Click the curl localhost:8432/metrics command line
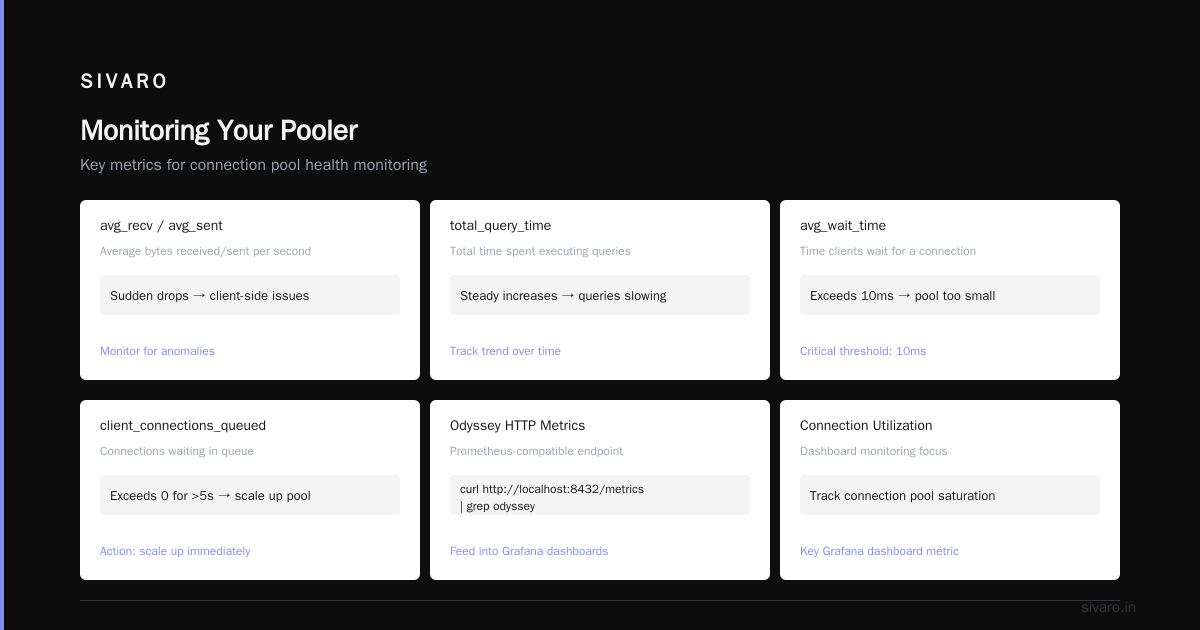This screenshot has width=1200, height=630. click(552, 489)
